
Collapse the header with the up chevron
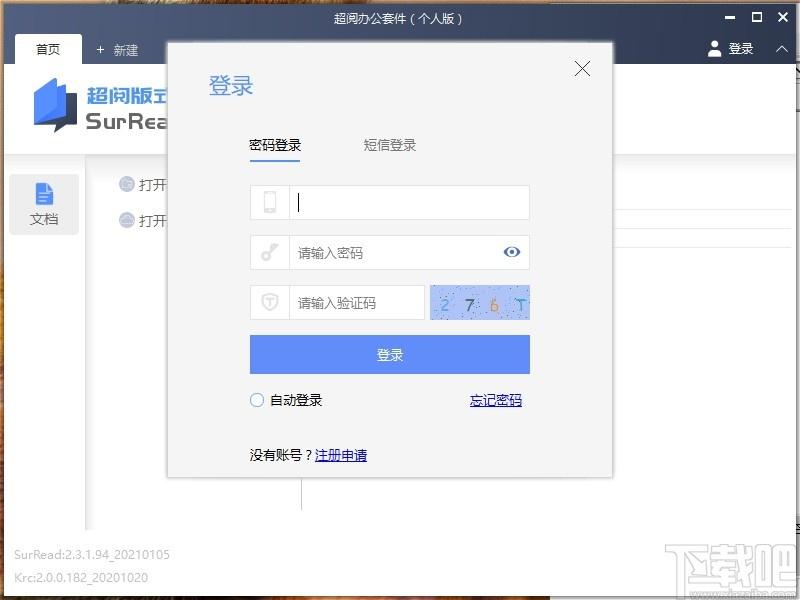point(782,49)
